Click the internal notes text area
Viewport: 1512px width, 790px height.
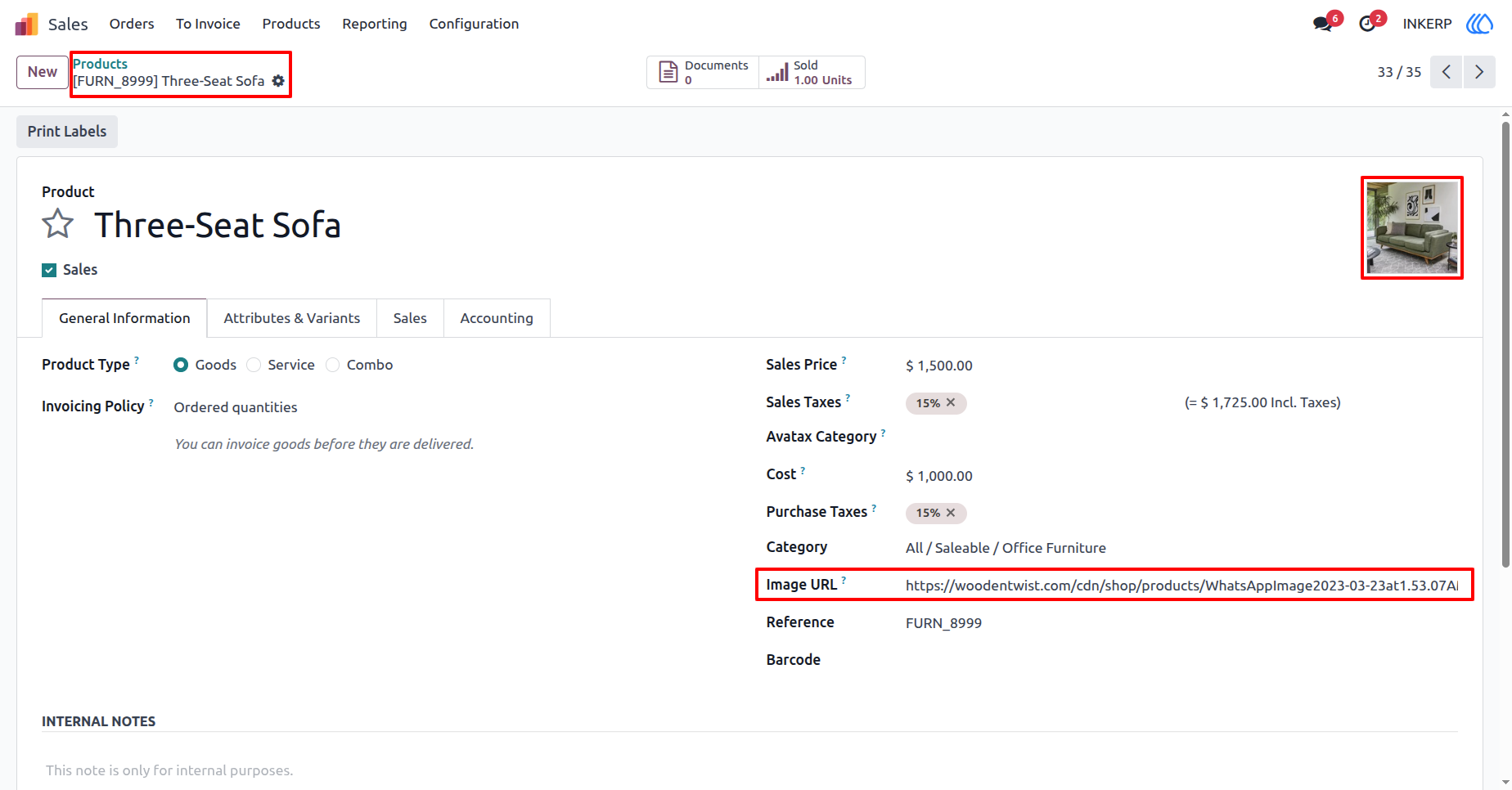[x=749, y=770]
